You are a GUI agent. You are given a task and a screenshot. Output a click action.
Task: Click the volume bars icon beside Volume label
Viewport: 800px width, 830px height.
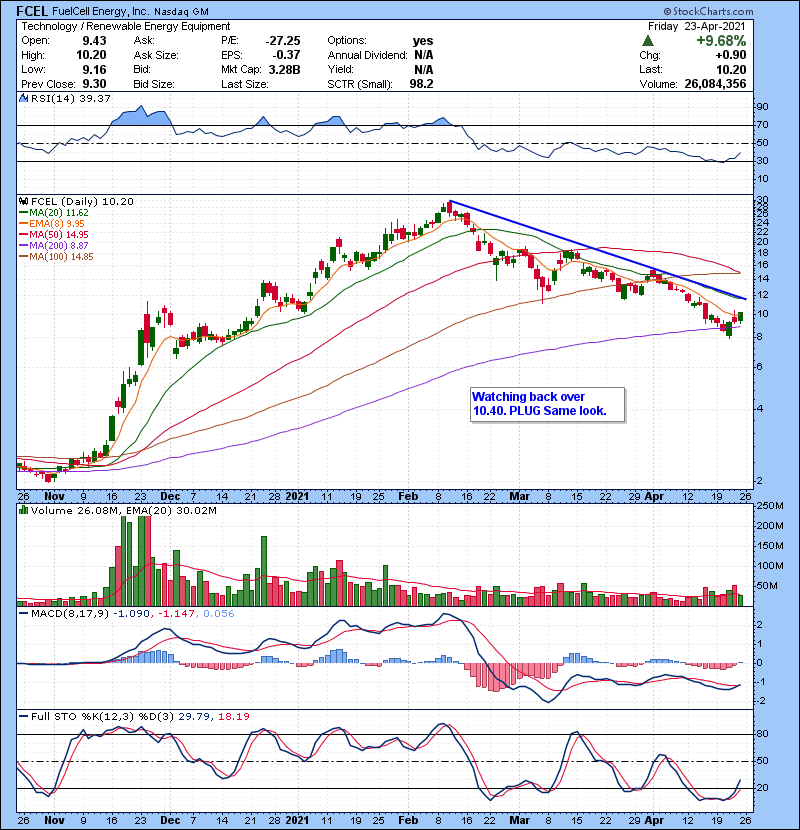pos(24,510)
